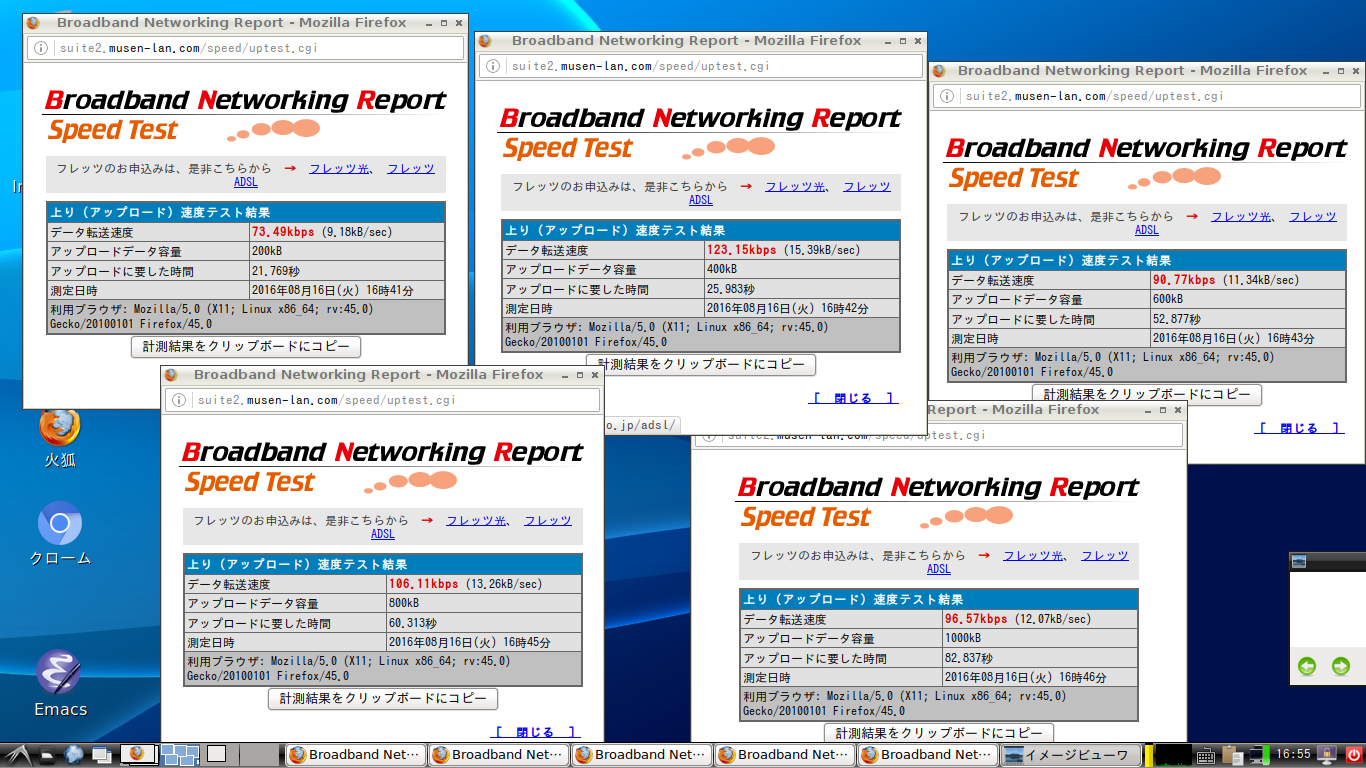Click site info icon in 200kB result window

click(x=41, y=48)
